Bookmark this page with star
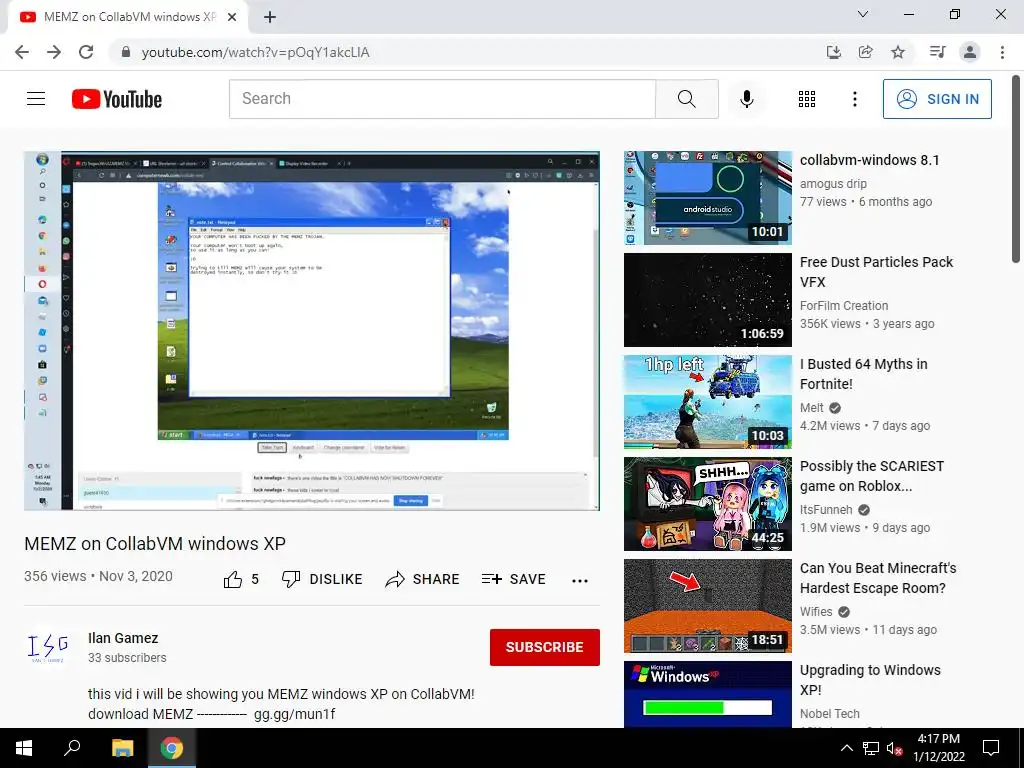The height and width of the screenshot is (768, 1024). tap(898, 52)
